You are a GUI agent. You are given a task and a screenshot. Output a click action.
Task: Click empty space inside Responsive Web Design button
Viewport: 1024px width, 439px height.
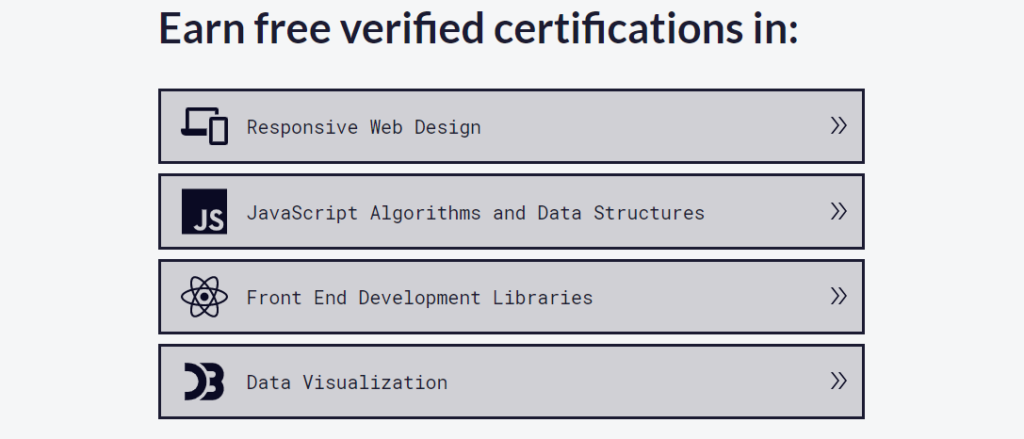click(650, 127)
